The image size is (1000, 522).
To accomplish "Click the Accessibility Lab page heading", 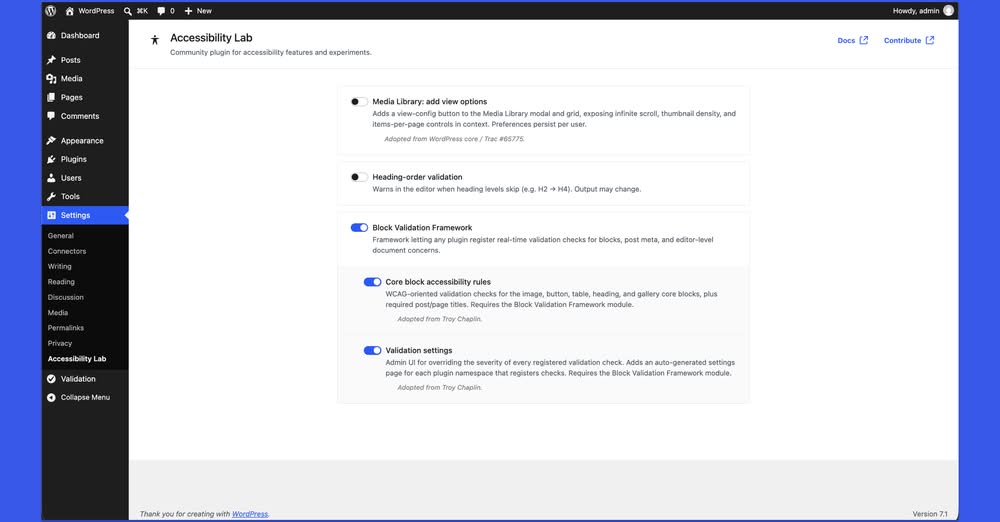I will (211, 38).
